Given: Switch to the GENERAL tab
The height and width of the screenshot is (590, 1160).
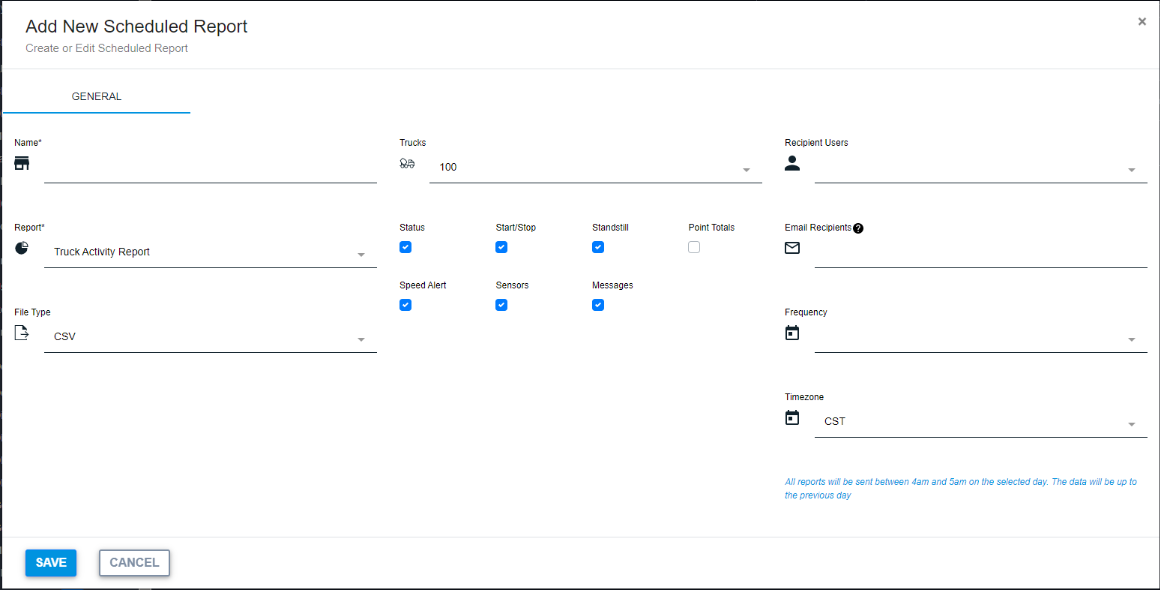Looking at the screenshot, I should [96, 97].
